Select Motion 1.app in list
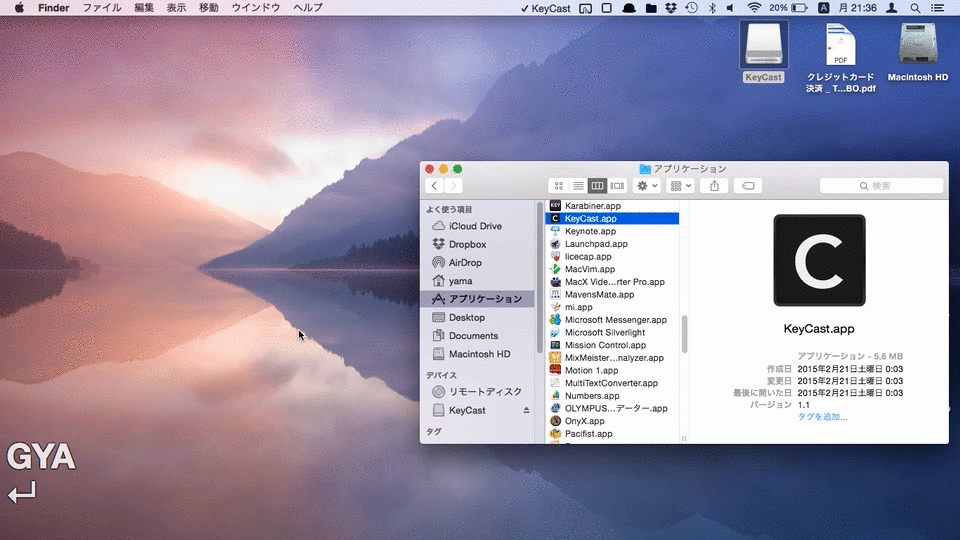The image size is (960, 540). pos(612,370)
